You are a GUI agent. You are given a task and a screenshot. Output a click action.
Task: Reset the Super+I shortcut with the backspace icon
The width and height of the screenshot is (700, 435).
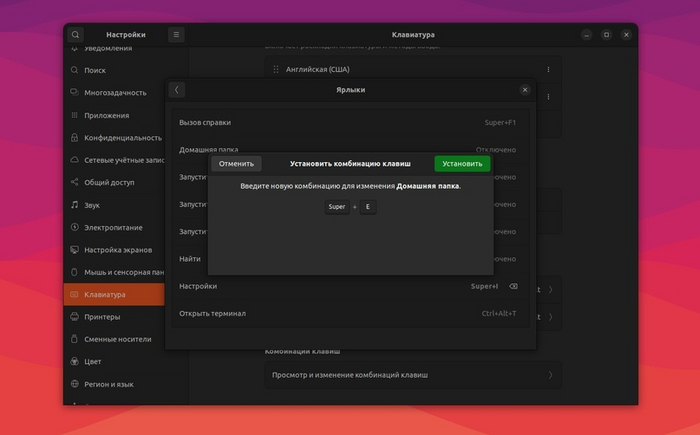pyautogui.click(x=513, y=286)
